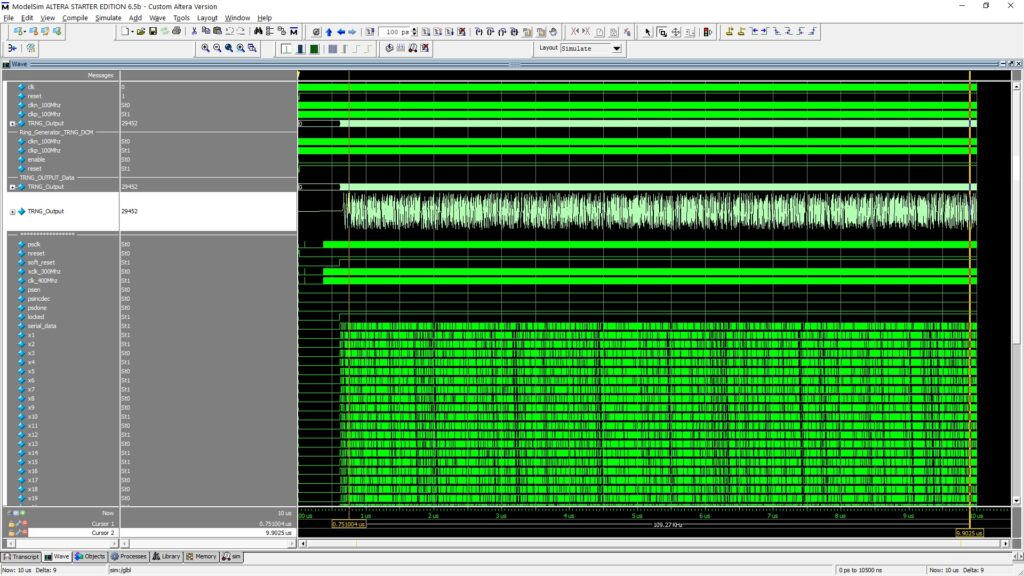
Task: Click the Cut scissors icon
Action: coord(194,31)
